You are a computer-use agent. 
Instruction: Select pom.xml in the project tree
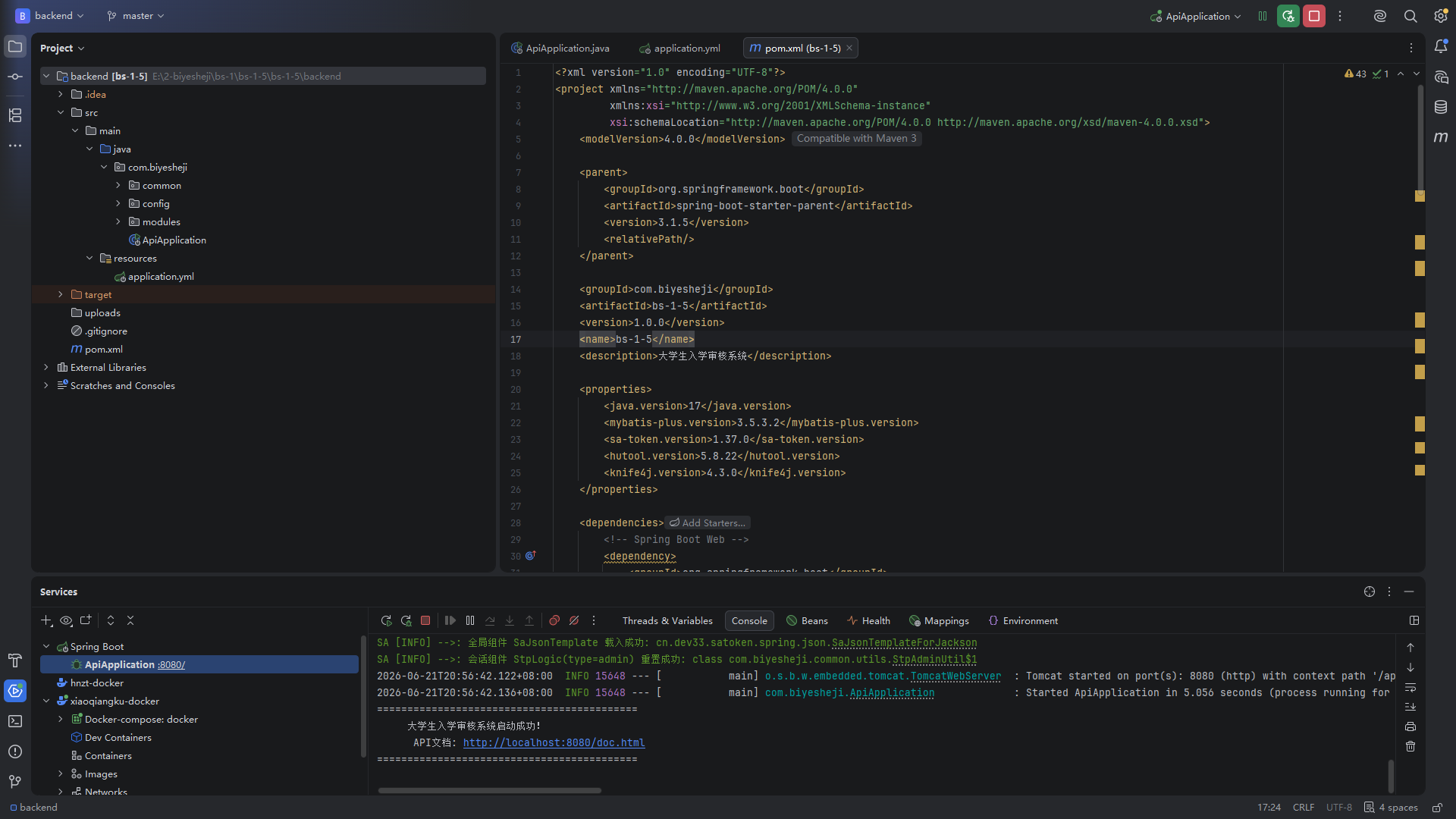[x=103, y=349]
